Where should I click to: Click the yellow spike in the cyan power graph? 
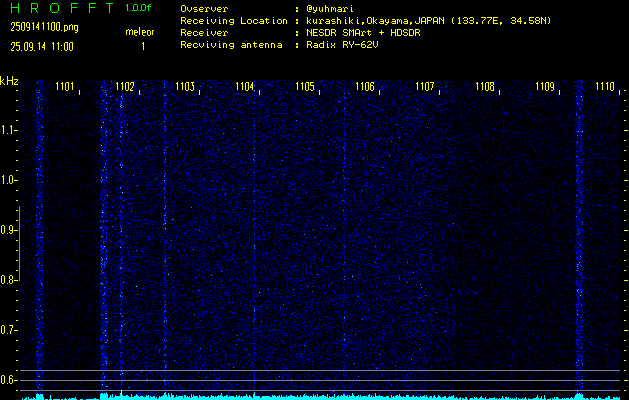click(121, 395)
